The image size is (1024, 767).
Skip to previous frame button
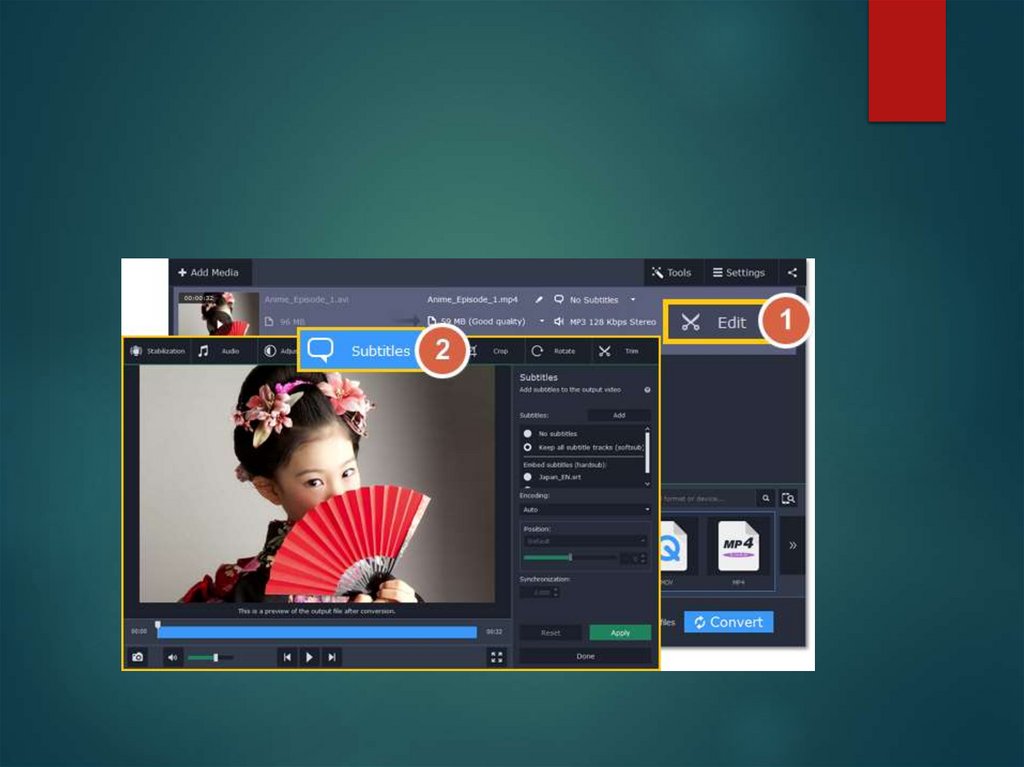[287, 657]
